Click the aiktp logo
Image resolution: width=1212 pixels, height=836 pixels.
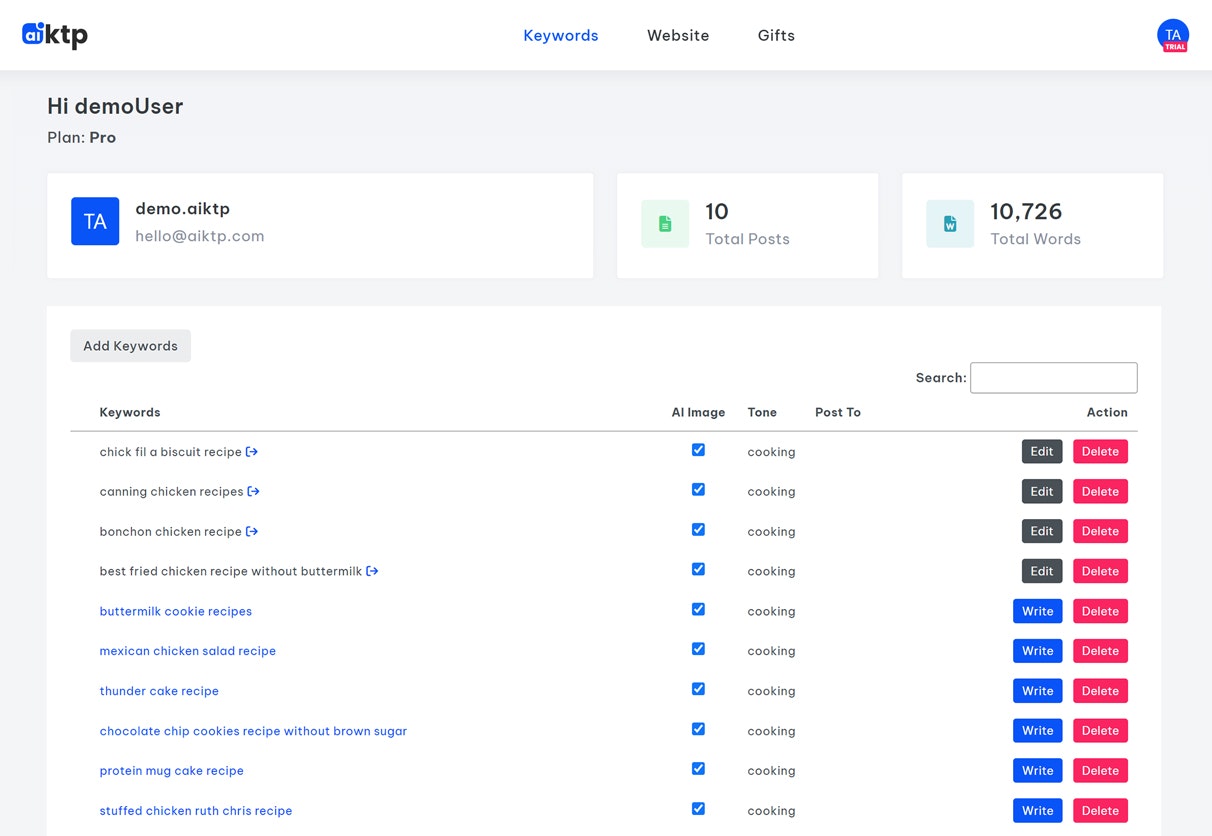tap(55, 35)
